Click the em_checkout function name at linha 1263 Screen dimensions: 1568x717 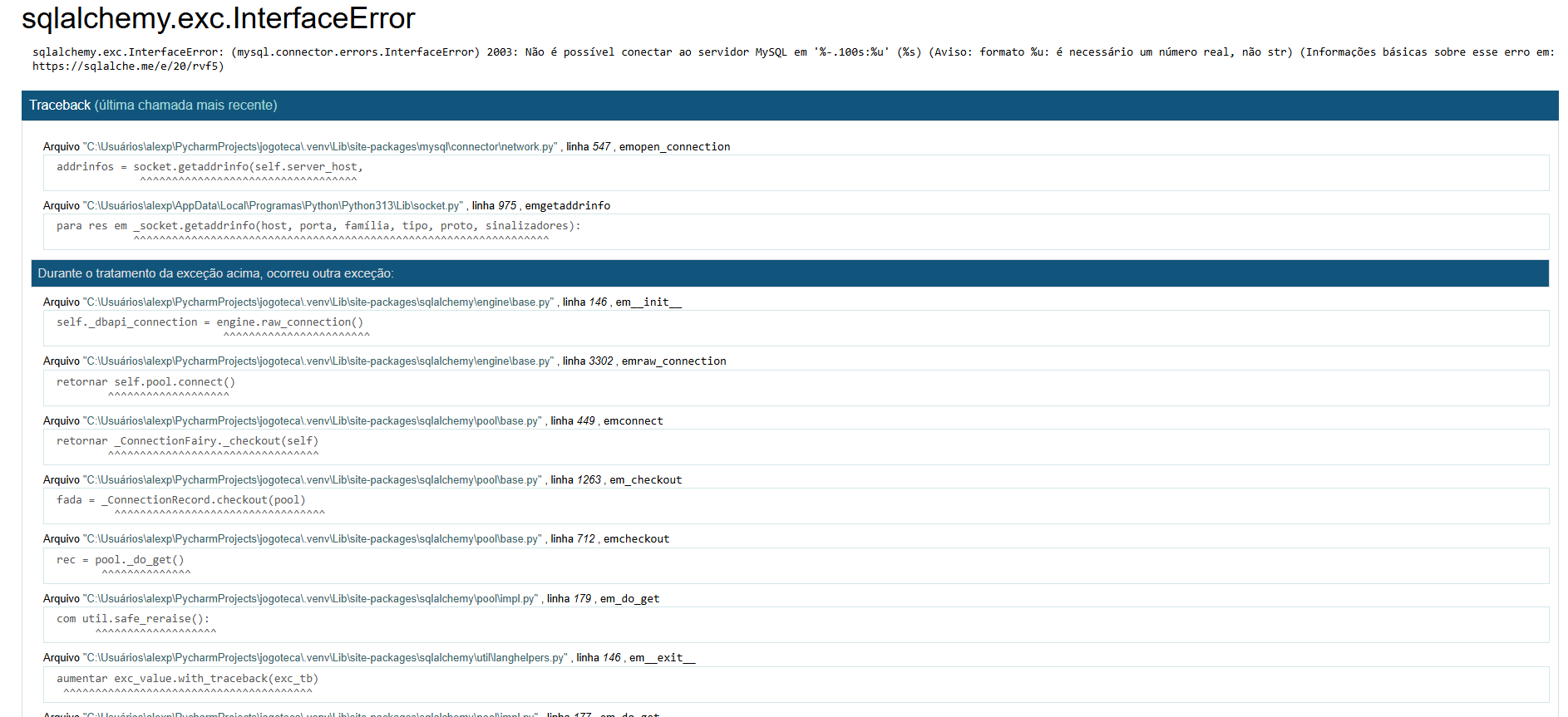645,480
